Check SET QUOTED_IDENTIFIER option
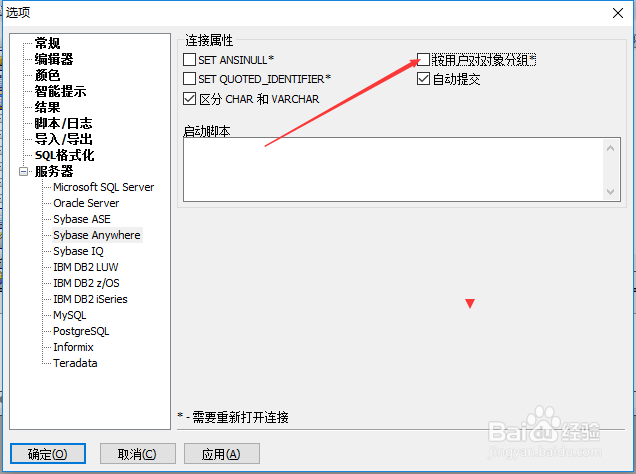This screenshot has height=474, width=636. pos(189,78)
